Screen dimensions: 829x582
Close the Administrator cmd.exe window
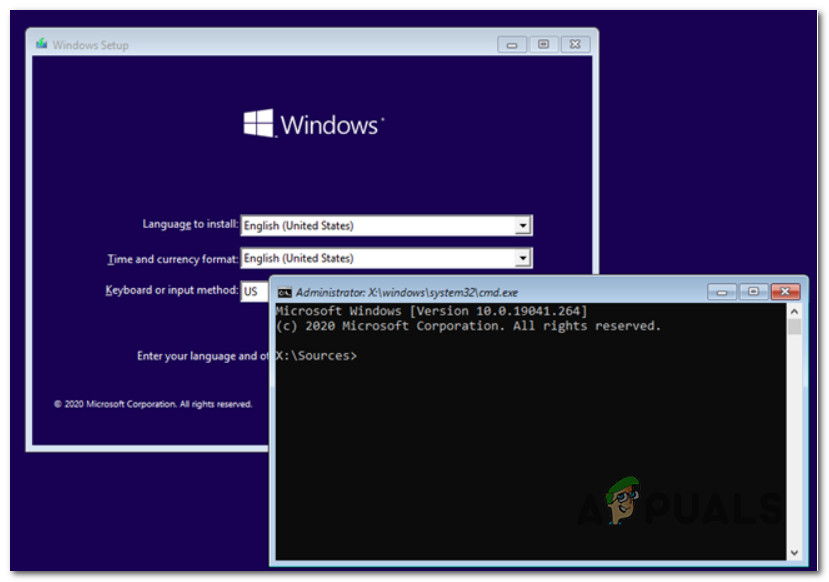point(785,292)
